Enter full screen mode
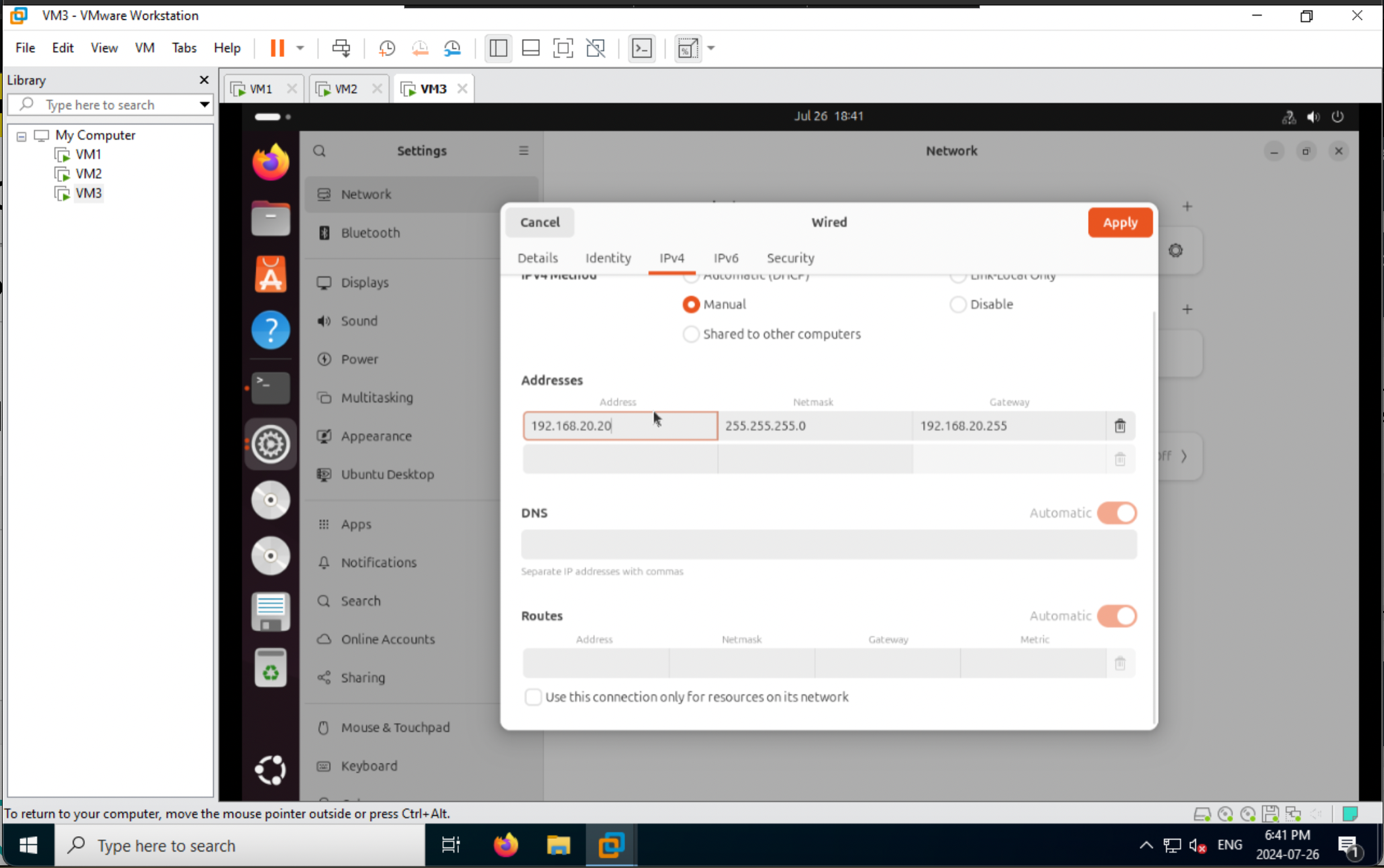Screen dimensions: 1384x868 click(x=563, y=48)
